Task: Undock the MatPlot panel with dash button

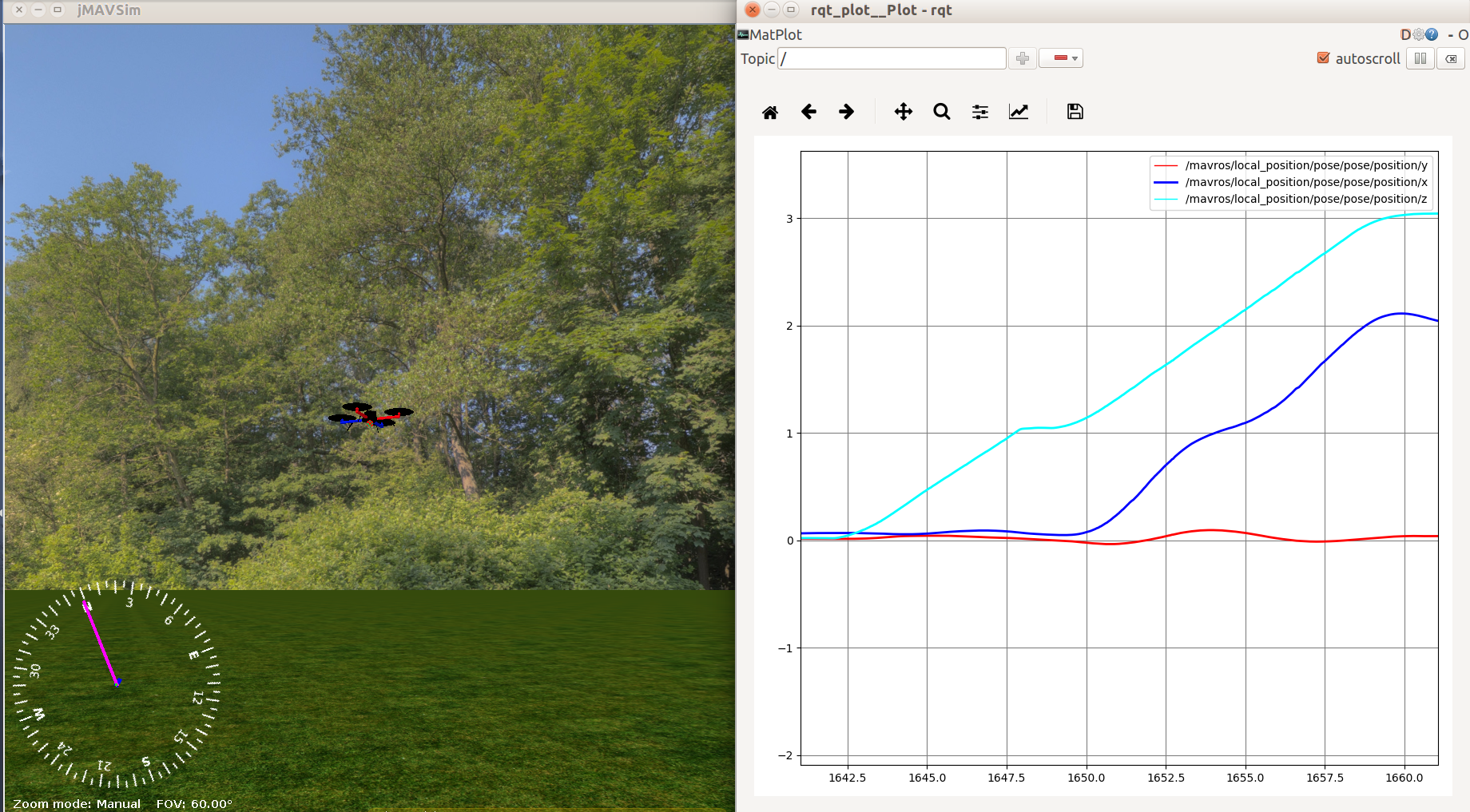Action: tap(1450, 34)
